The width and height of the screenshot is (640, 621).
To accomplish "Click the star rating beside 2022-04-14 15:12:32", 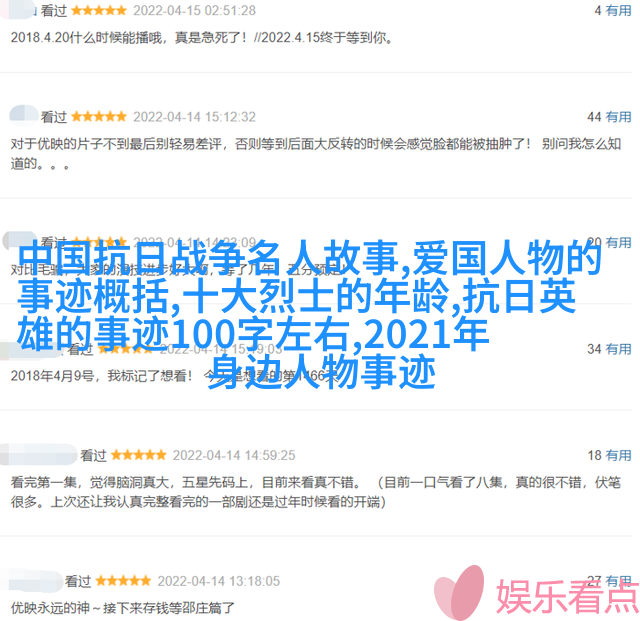I will 99,117.
